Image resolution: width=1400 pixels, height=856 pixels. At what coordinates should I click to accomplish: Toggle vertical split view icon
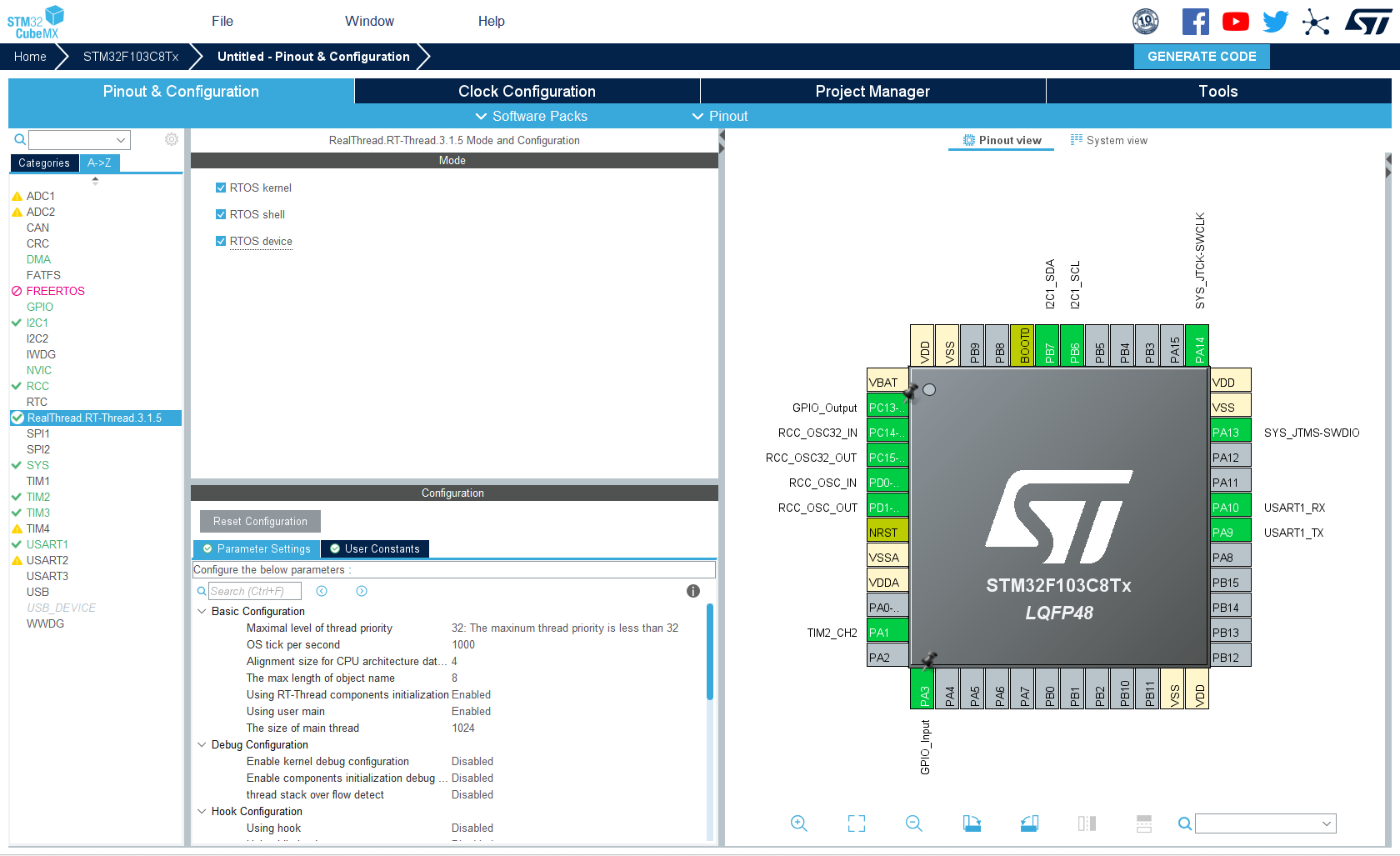[1087, 823]
